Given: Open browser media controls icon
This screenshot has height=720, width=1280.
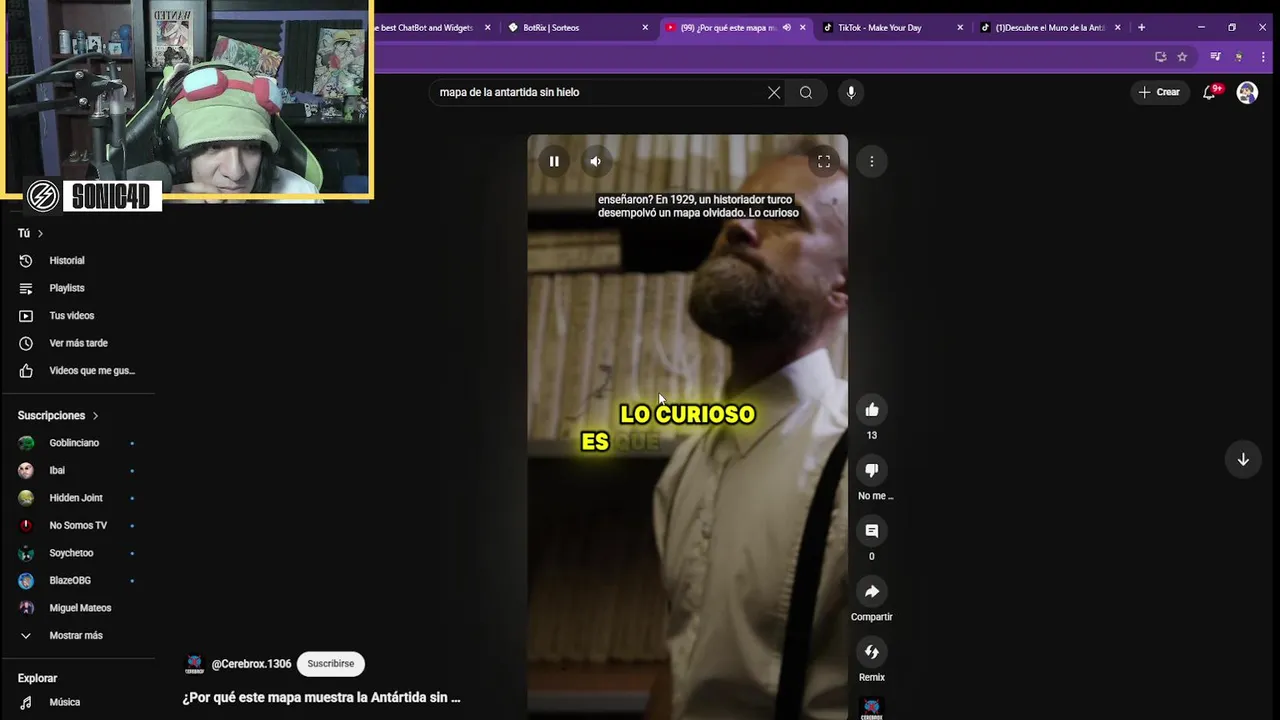Looking at the screenshot, I should coord(1215,57).
